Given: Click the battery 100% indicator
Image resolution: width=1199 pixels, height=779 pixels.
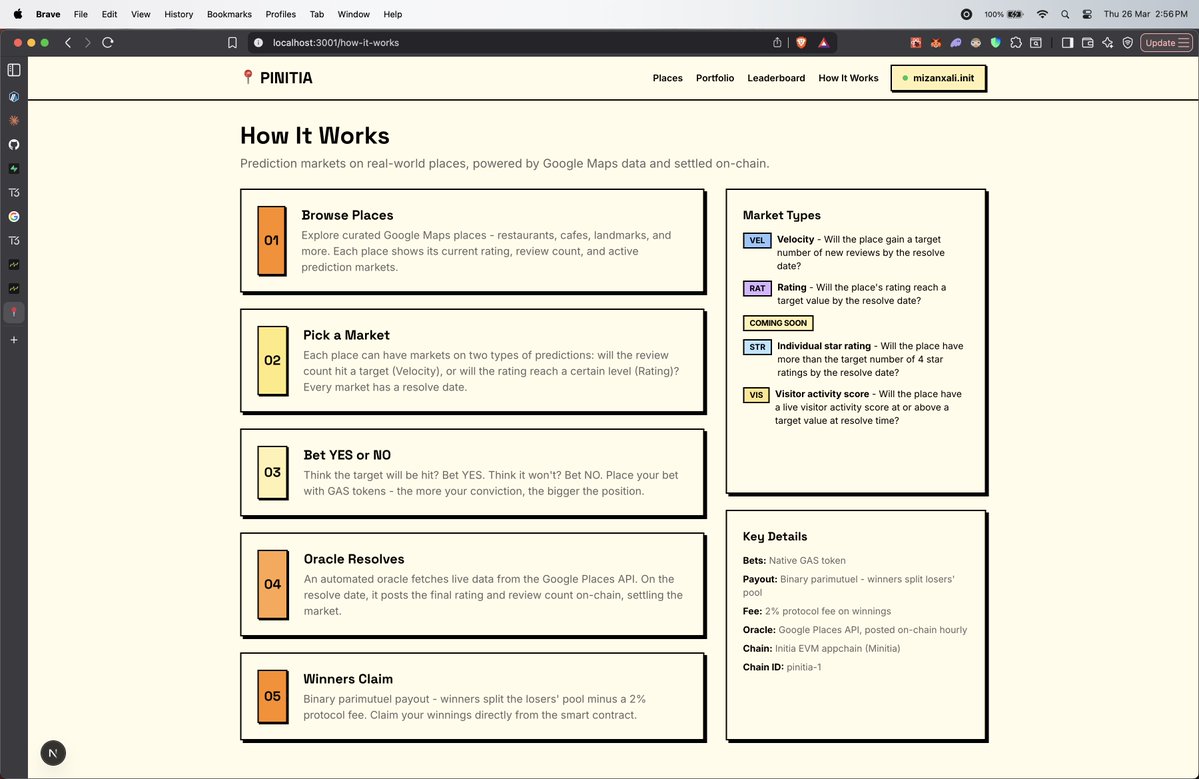Looking at the screenshot, I should tap(1003, 14).
